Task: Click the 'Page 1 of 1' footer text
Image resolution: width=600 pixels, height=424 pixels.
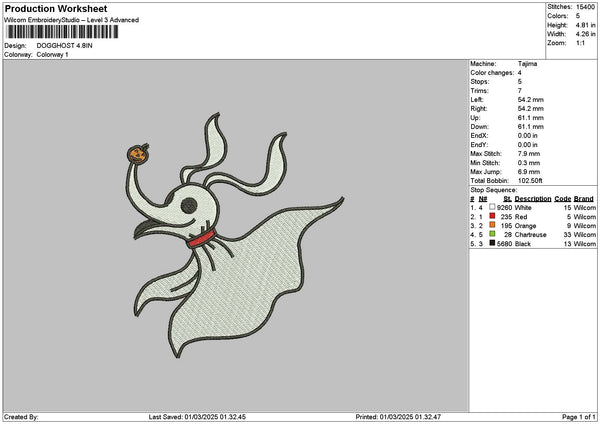Action: pos(579,417)
